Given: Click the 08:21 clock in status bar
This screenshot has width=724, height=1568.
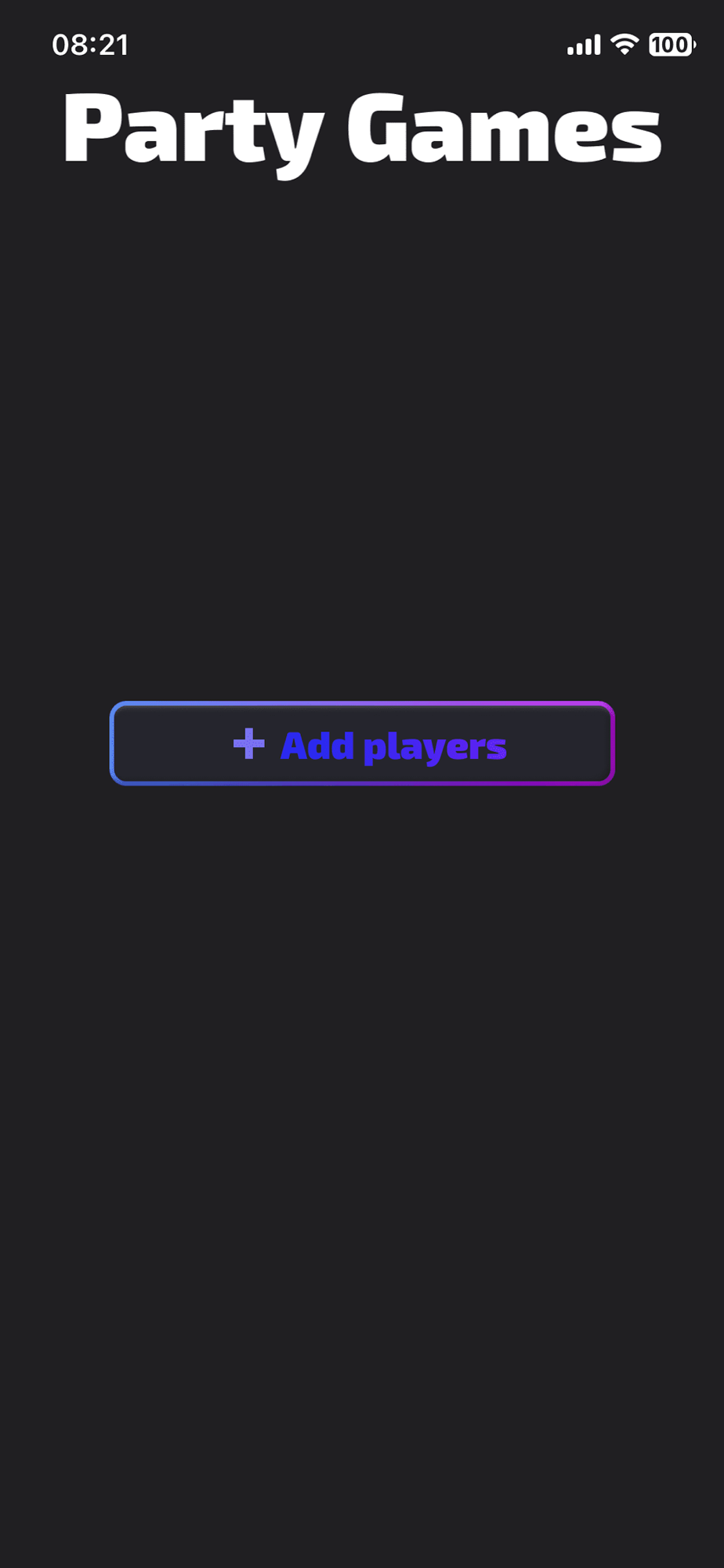Looking at the screenshot, I should (x=90, y=45).
